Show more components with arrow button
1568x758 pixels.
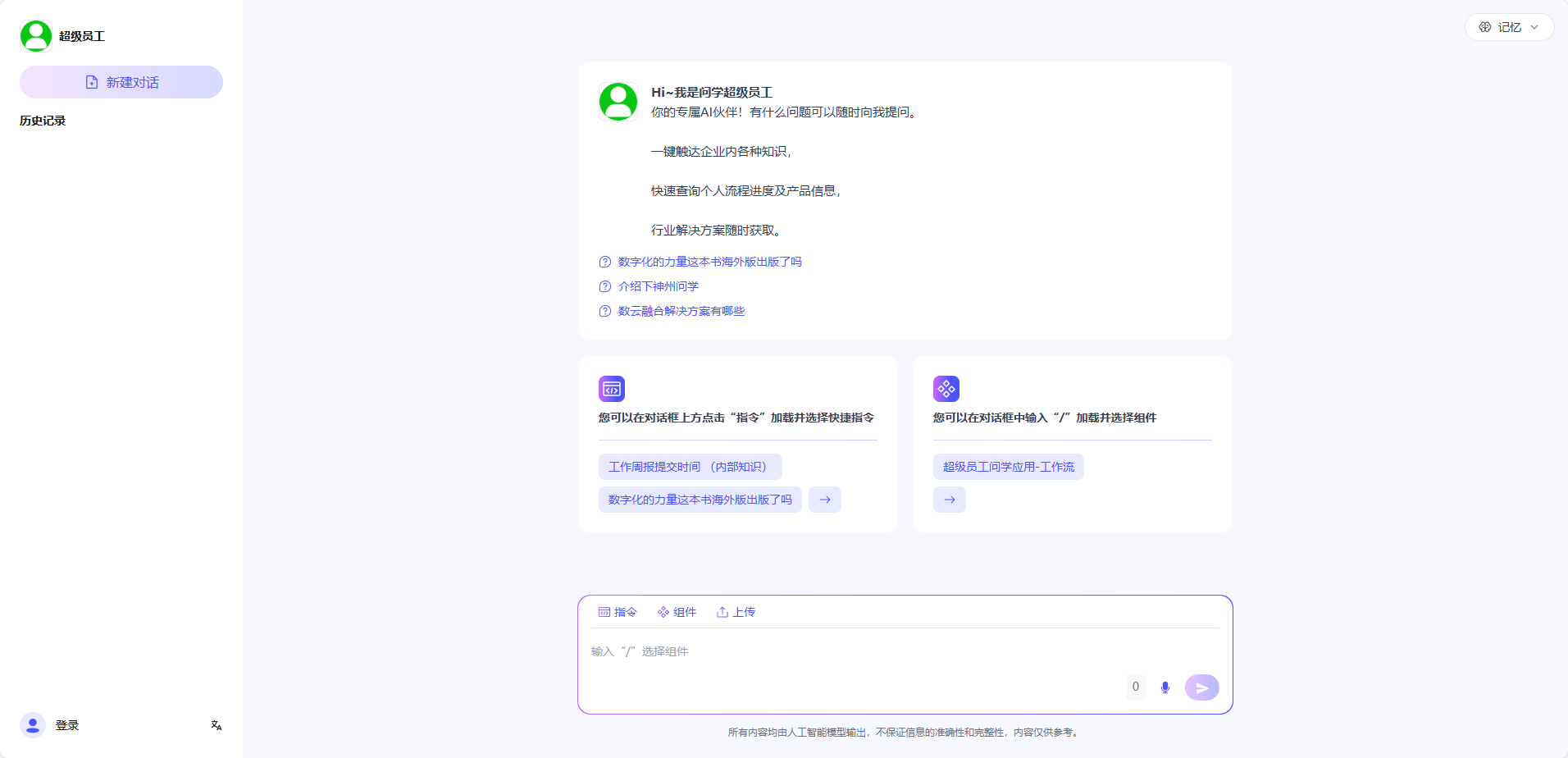tap(950, 500)
